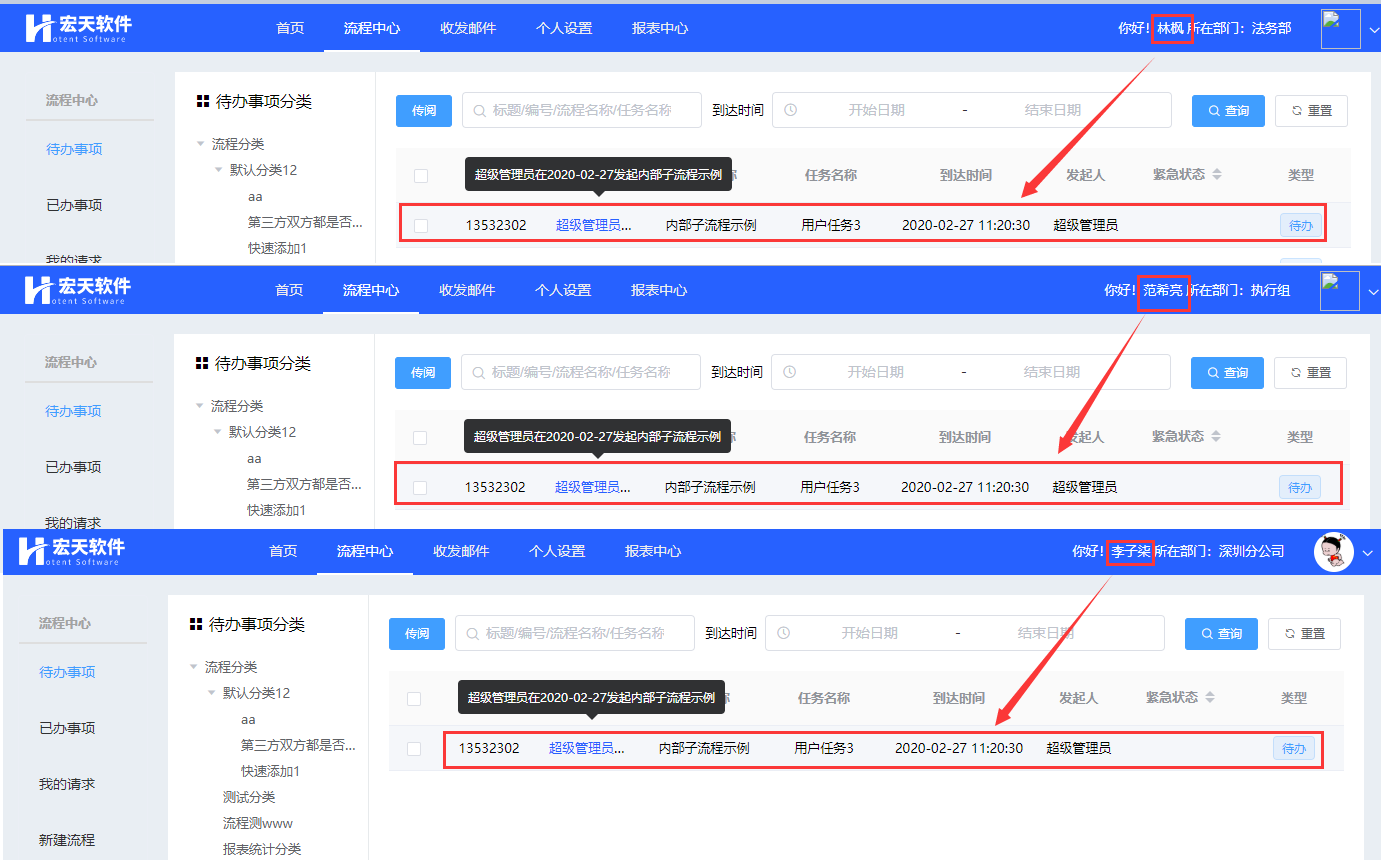Click the broken avatar image beside 执行组

coord(1339,291)
